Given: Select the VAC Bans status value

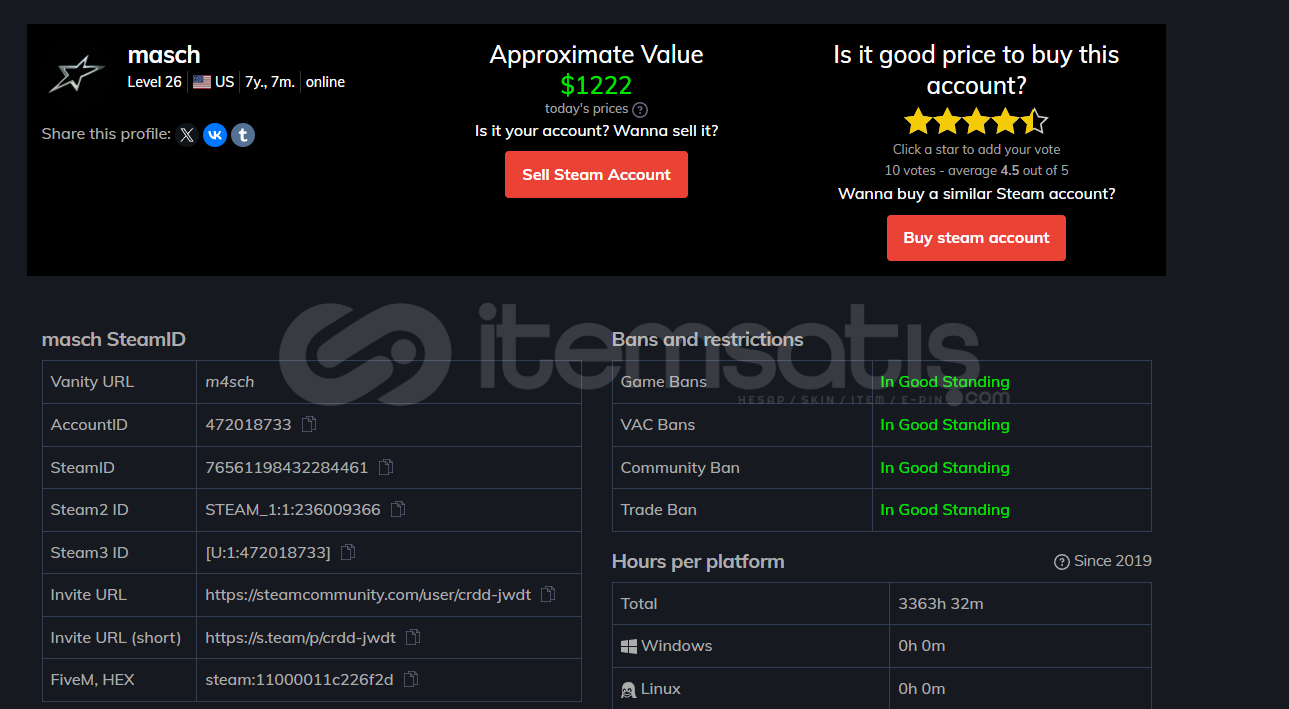Looking at the screenshot, I should tap(945, 424).
